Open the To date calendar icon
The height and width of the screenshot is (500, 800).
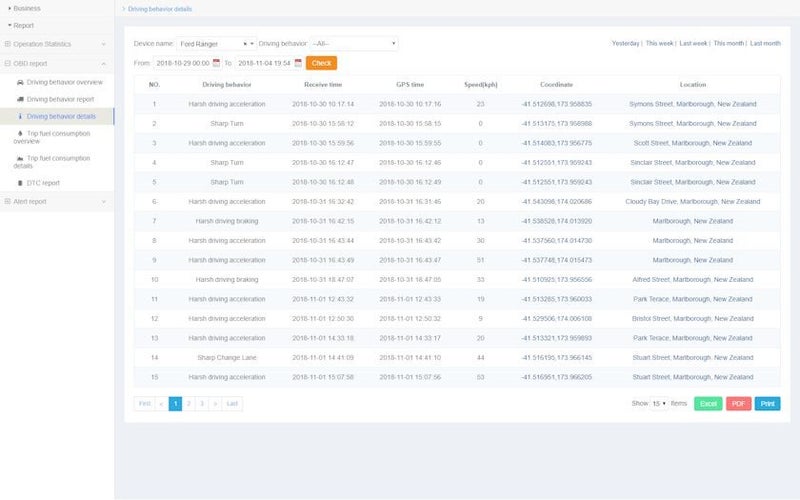click(298, 63)
